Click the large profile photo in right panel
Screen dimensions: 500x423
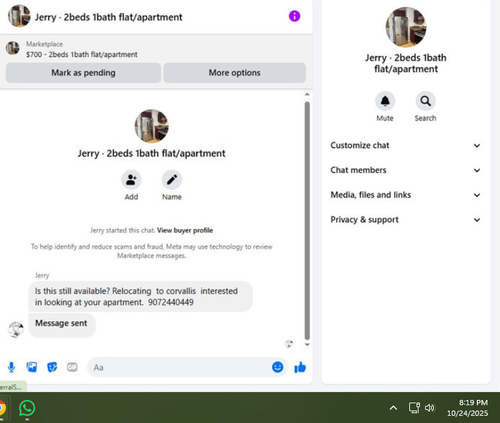406,27
